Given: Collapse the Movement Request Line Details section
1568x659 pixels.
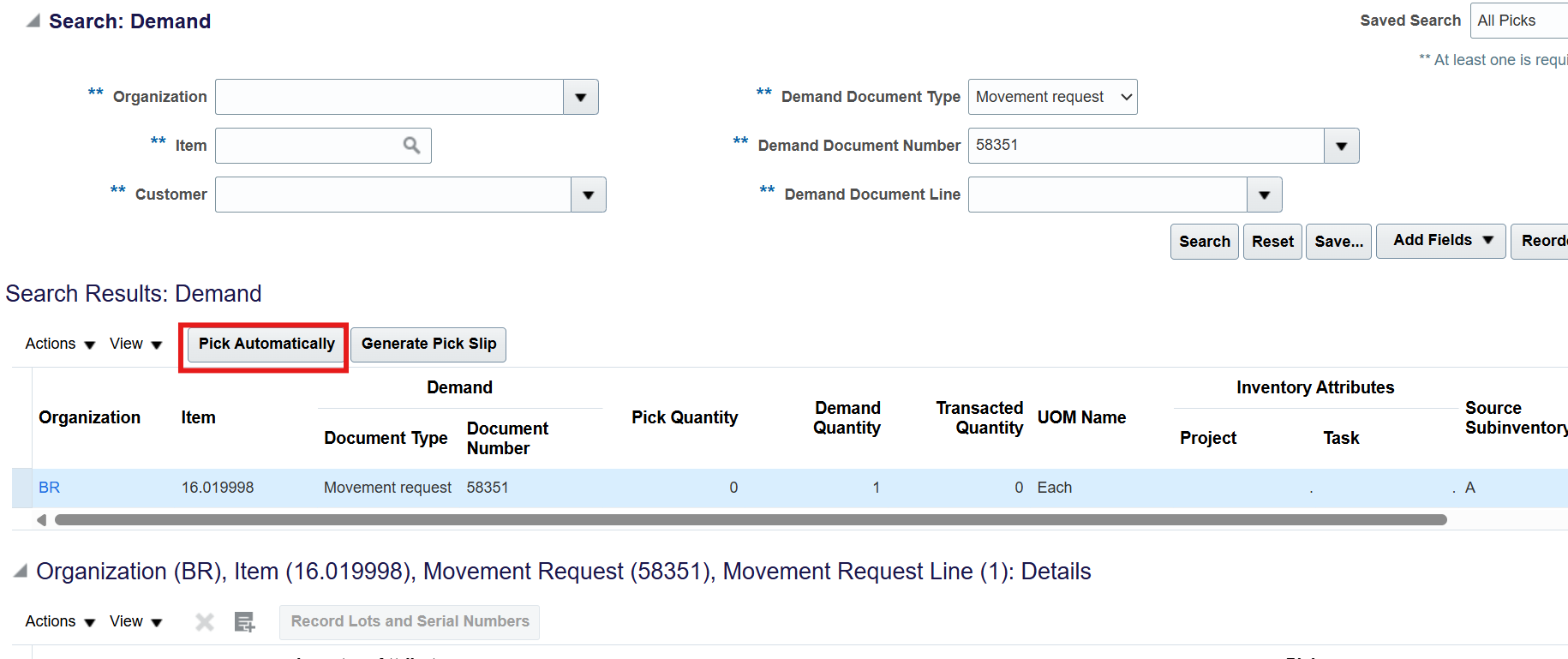Looking at the screenshot, I should click(21, 571).
